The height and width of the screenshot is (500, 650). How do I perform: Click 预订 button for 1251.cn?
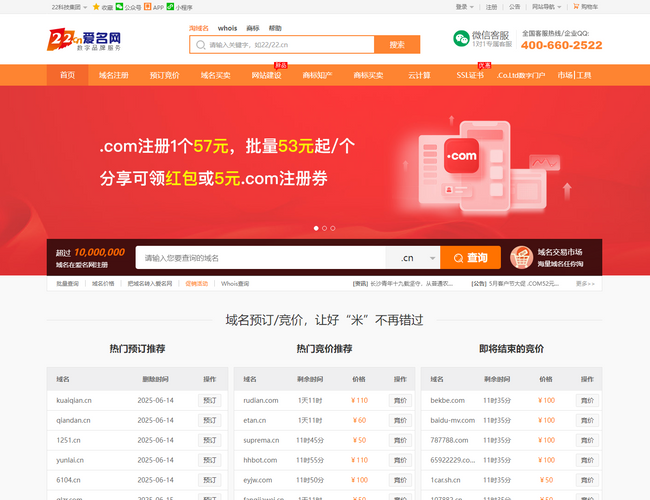[210, 440]
